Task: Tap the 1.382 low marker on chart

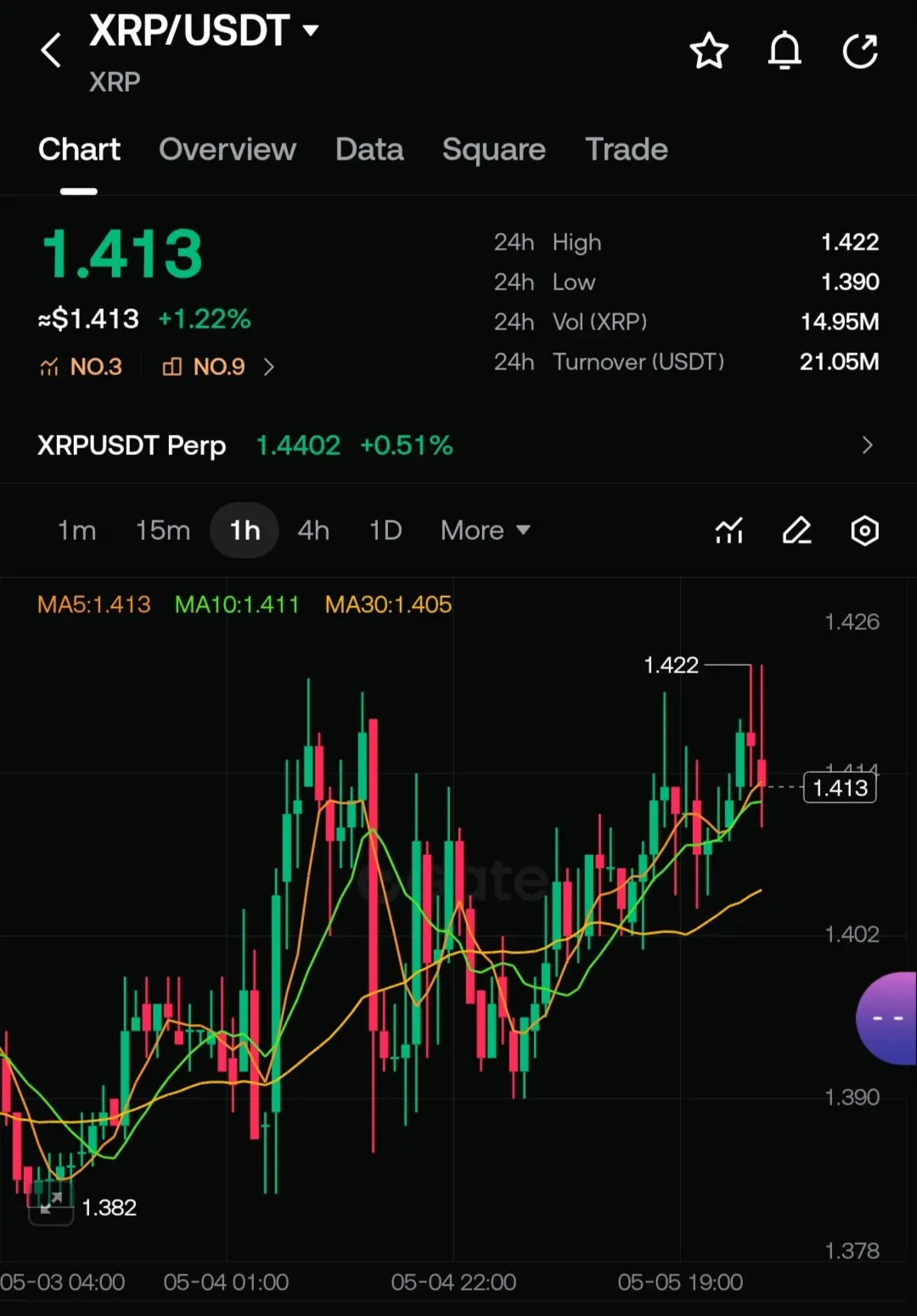Action: [109, 1207]
